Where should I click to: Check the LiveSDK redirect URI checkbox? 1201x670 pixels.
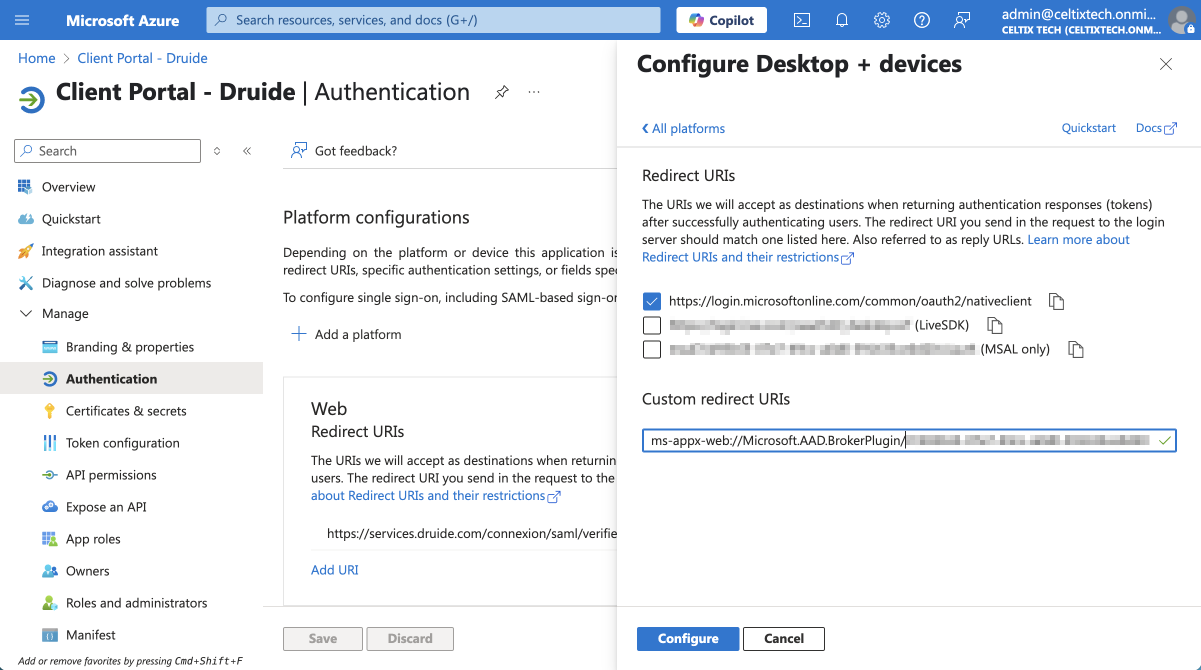point(652,325)
